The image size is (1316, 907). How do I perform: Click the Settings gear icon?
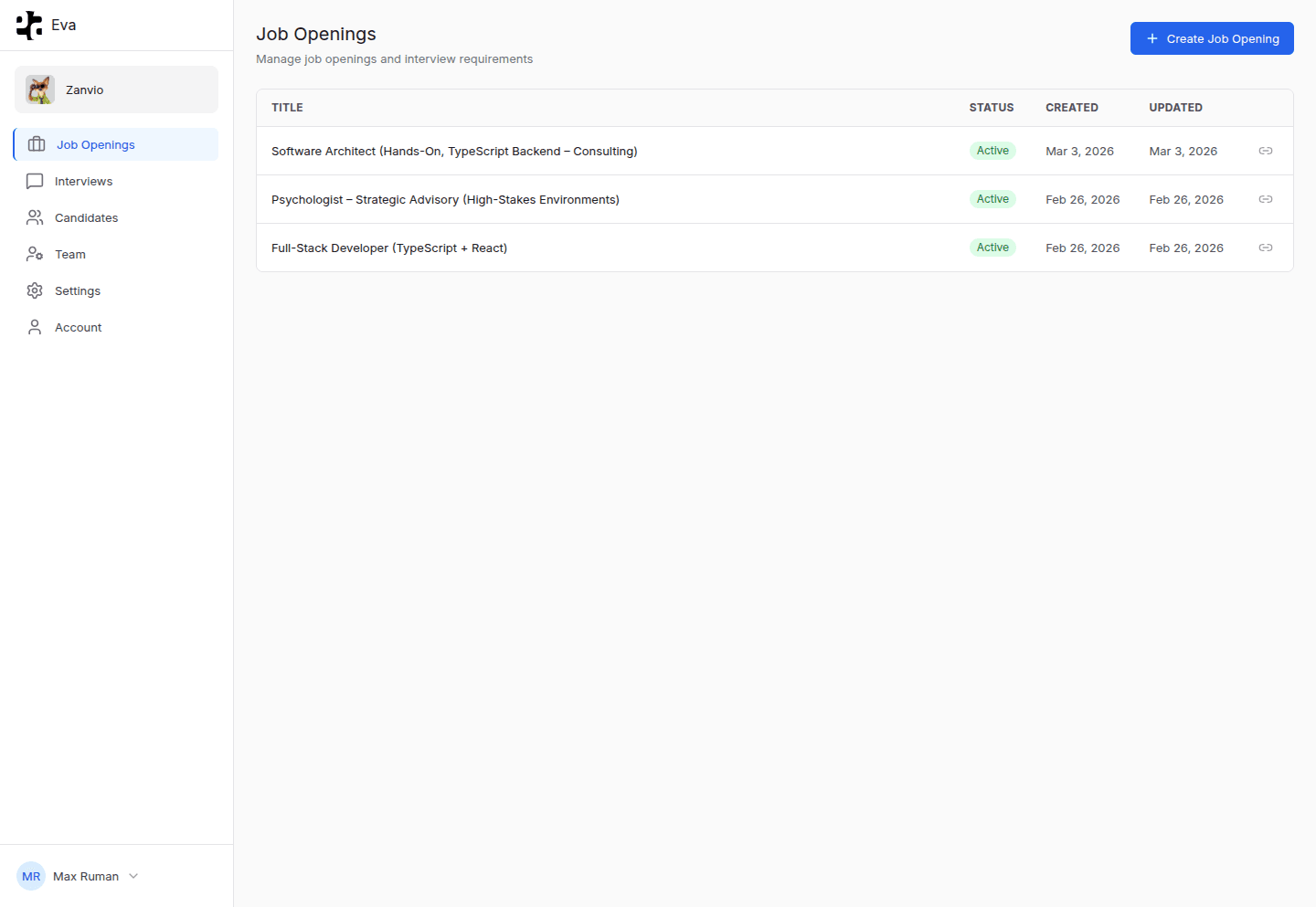[x=35, y=290]
